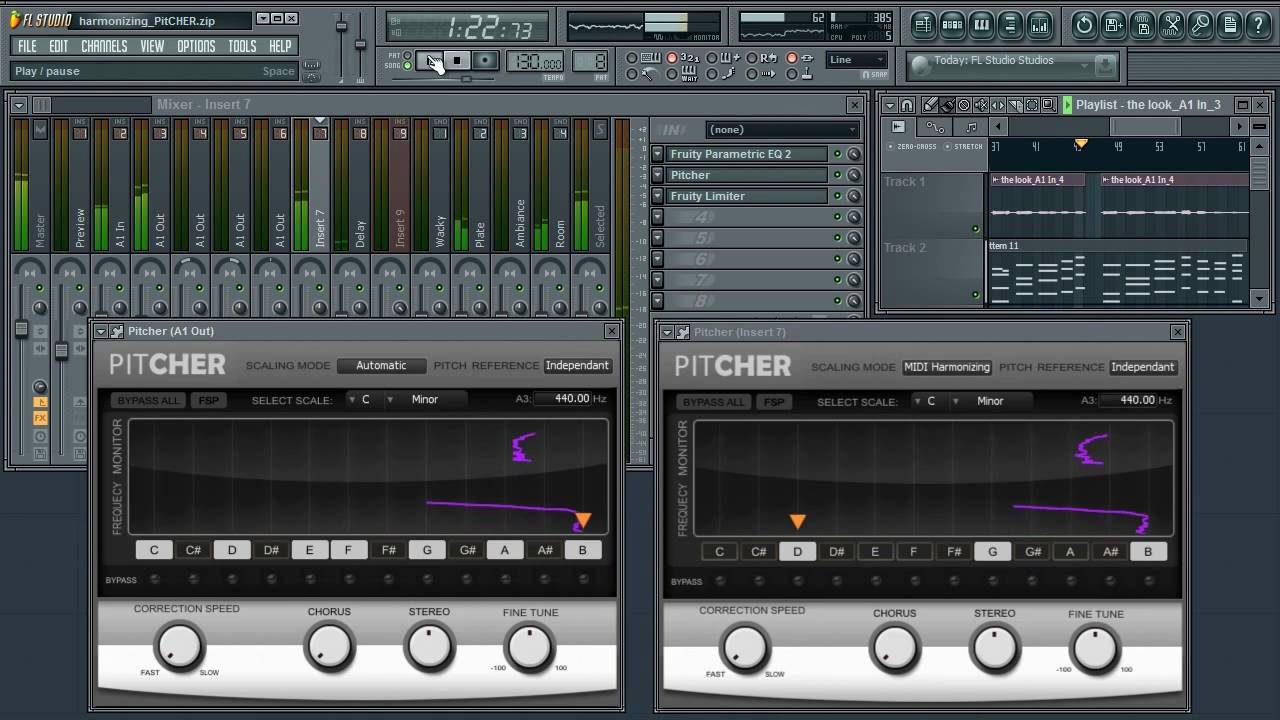Open the CHANNELS menu
Viewport: 1280px width, 720px height.
(104, 46)
